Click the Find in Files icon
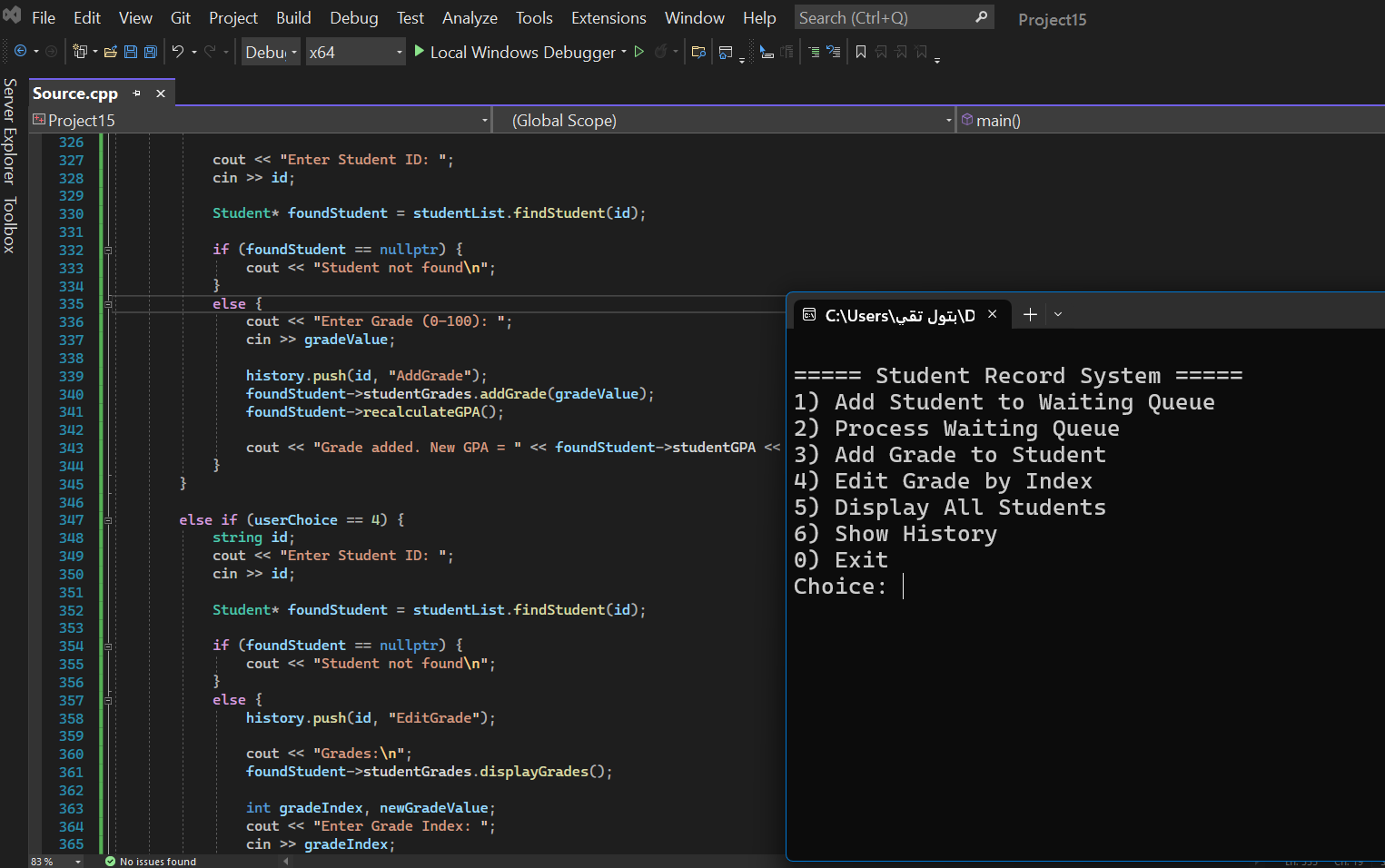 point(698,52)
